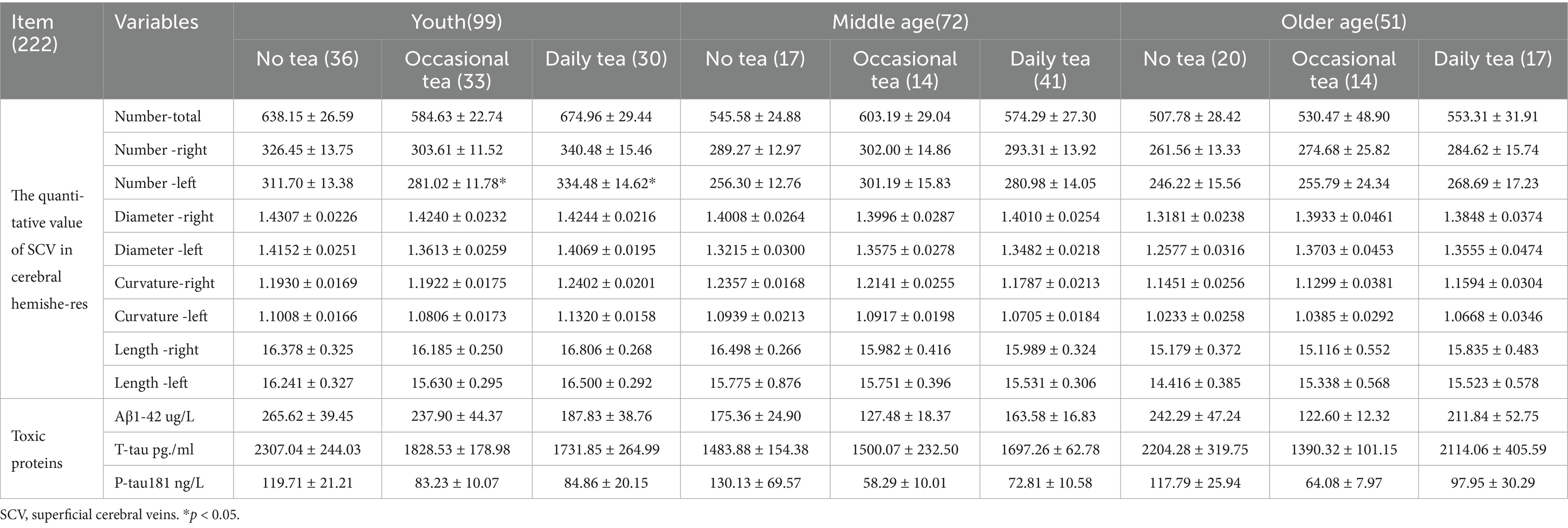Click the Daily tea (41) subheader
Viewport: 1568px width, 528px height.
(x=1050, y=69)
